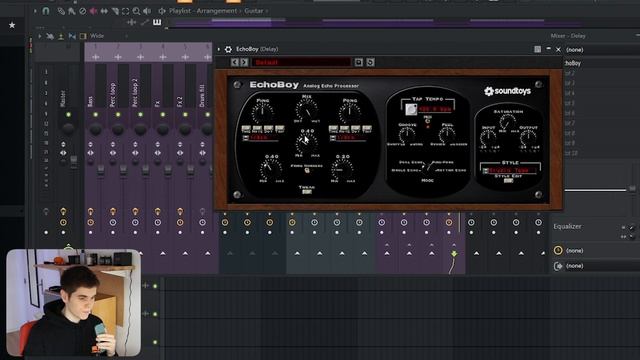Toggle the green mute light on Bass track
640x360 pixels.
click(x=96, y=115)
